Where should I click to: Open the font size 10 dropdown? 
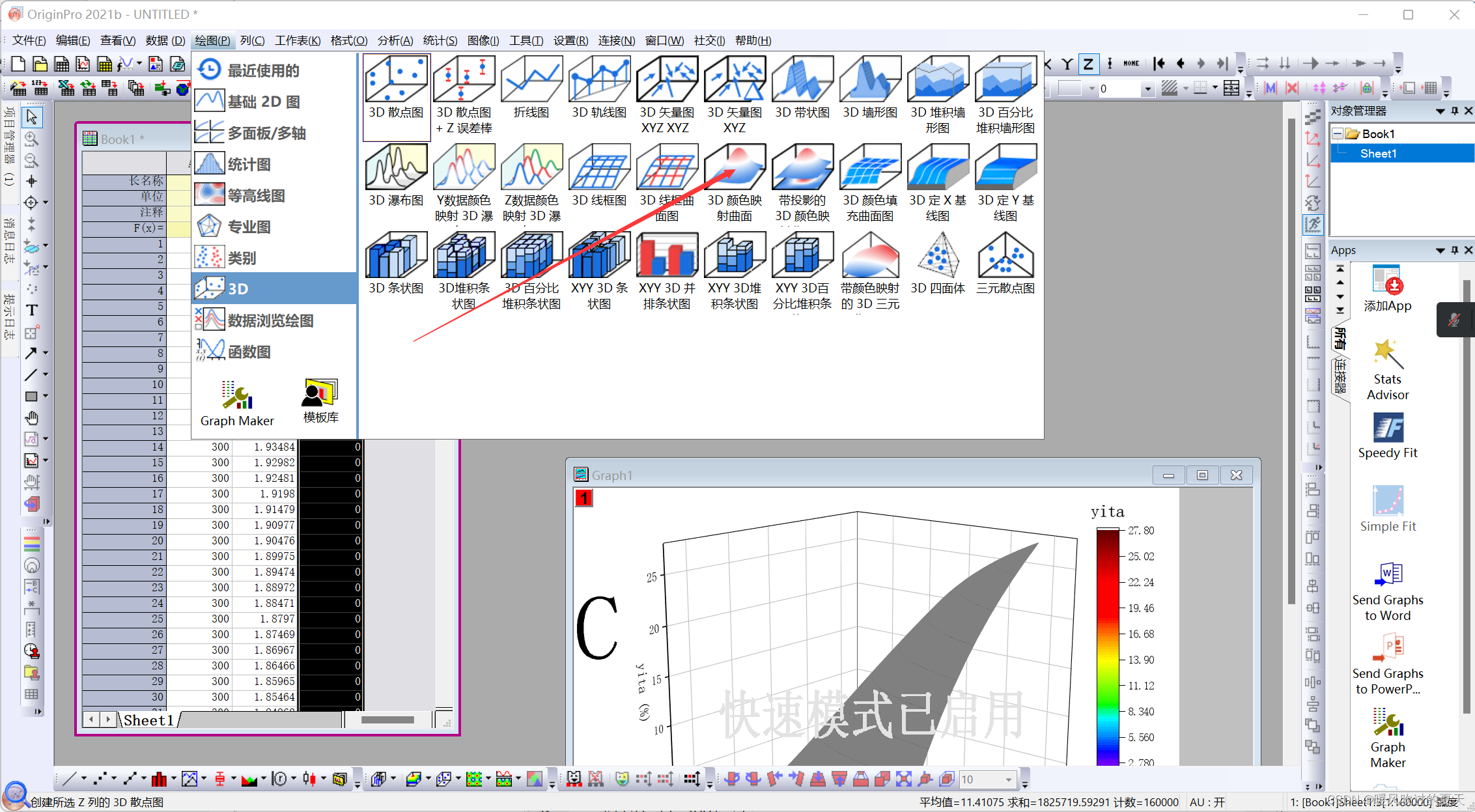pos(1009,779)
